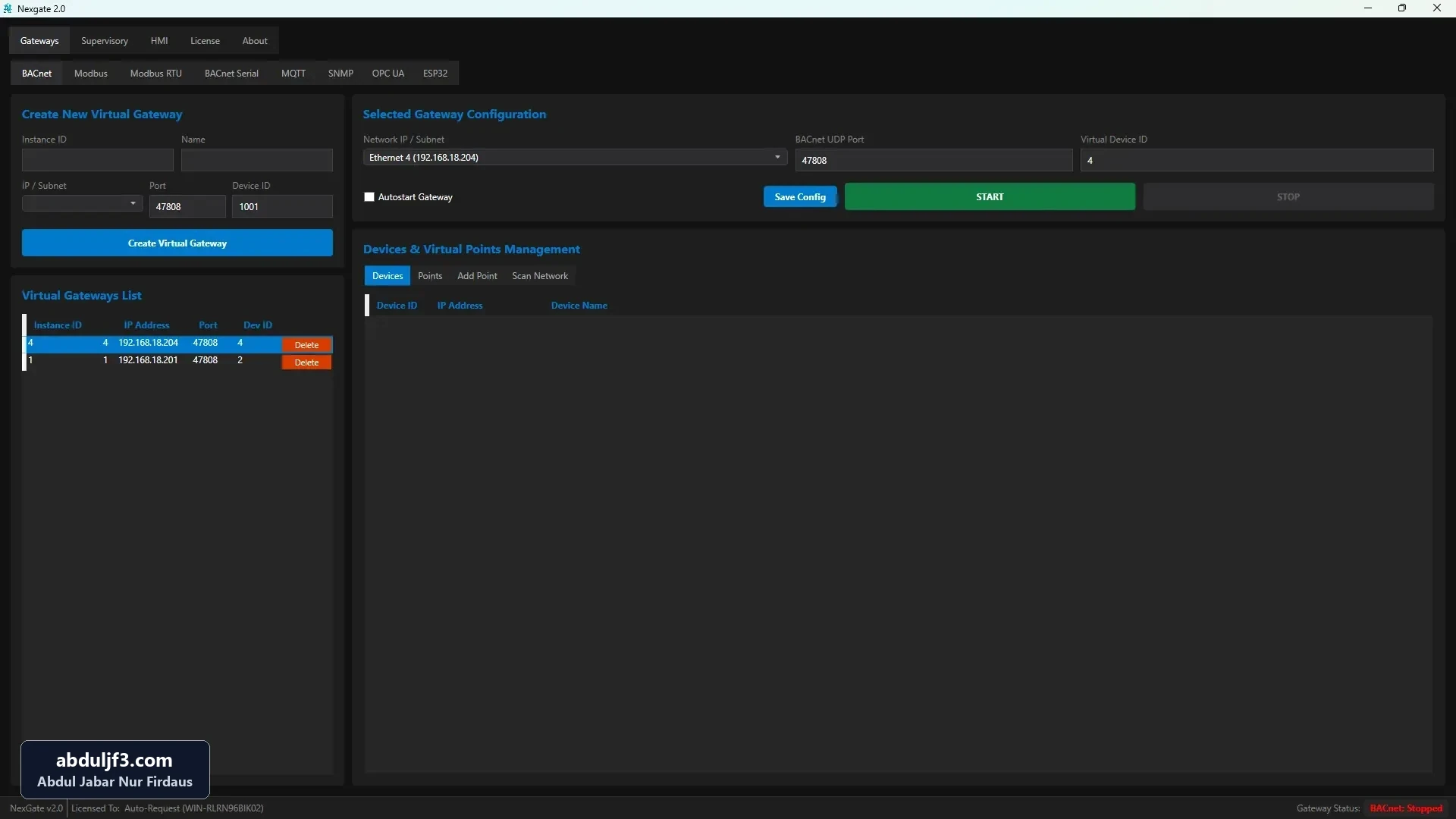Screen dimensions: 1456x819
Task: Switch to the Points sub-tab
Action: coord(430,276)
